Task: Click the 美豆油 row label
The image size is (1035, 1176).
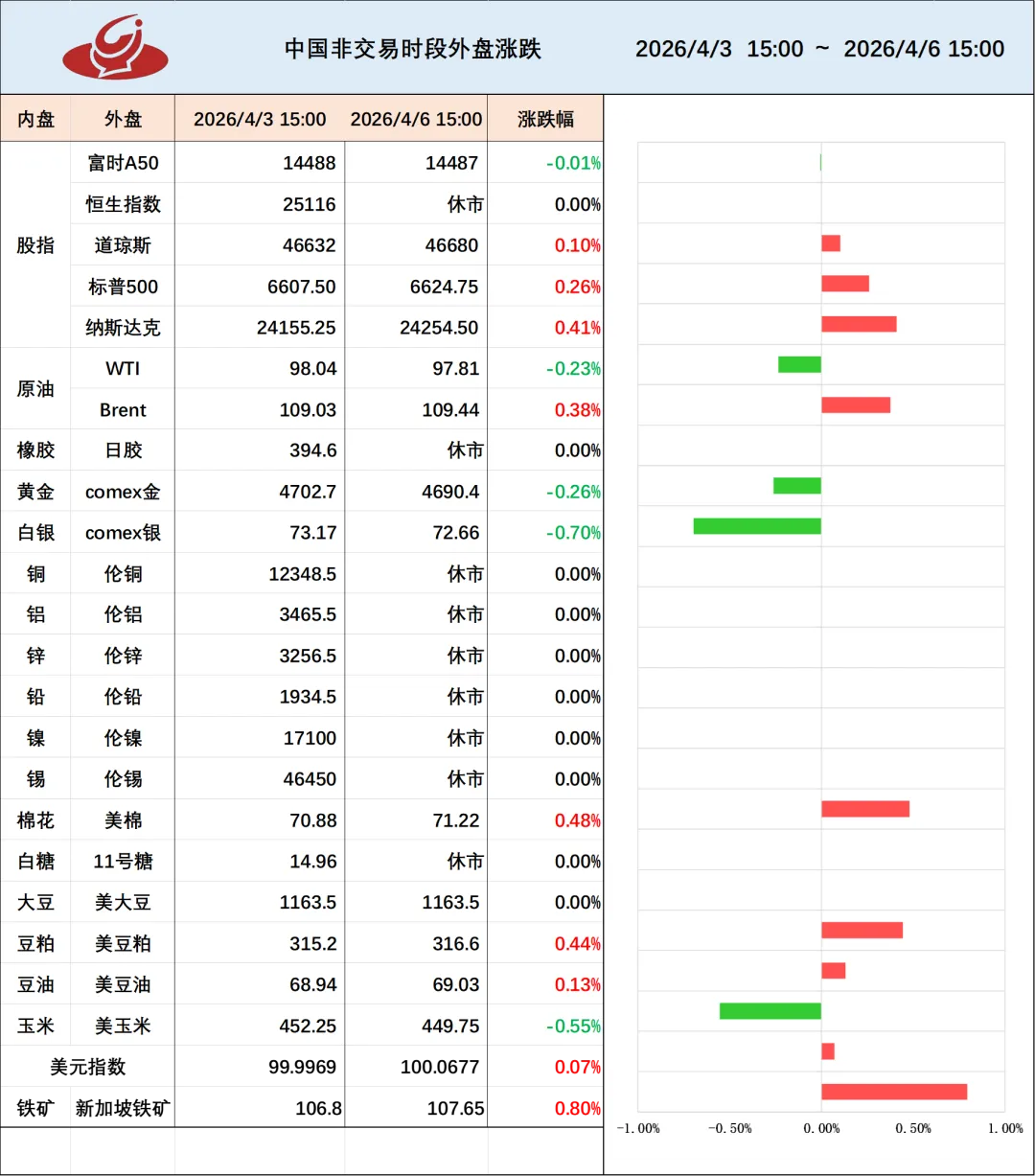Action: pos(123,984)
